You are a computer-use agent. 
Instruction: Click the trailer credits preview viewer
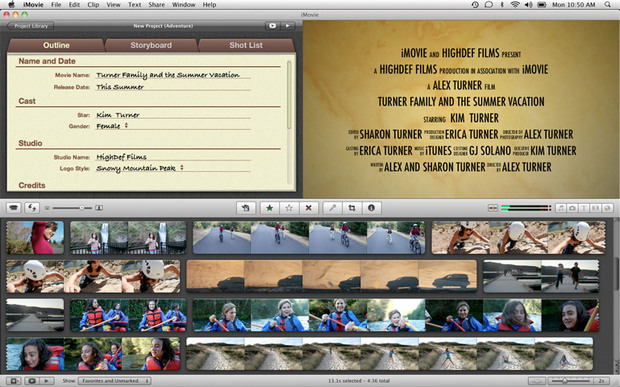(x=461, y=109)
